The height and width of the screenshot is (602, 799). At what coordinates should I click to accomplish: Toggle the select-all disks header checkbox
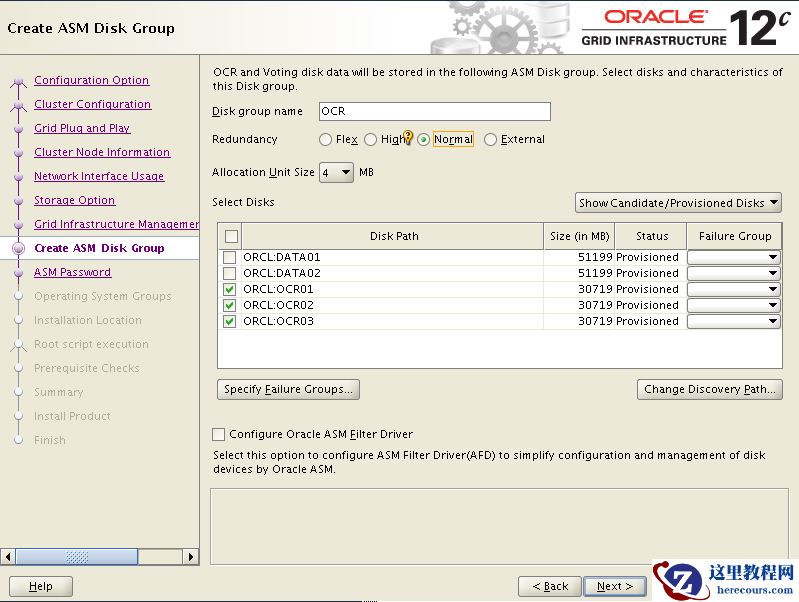[x=232, y=236]
